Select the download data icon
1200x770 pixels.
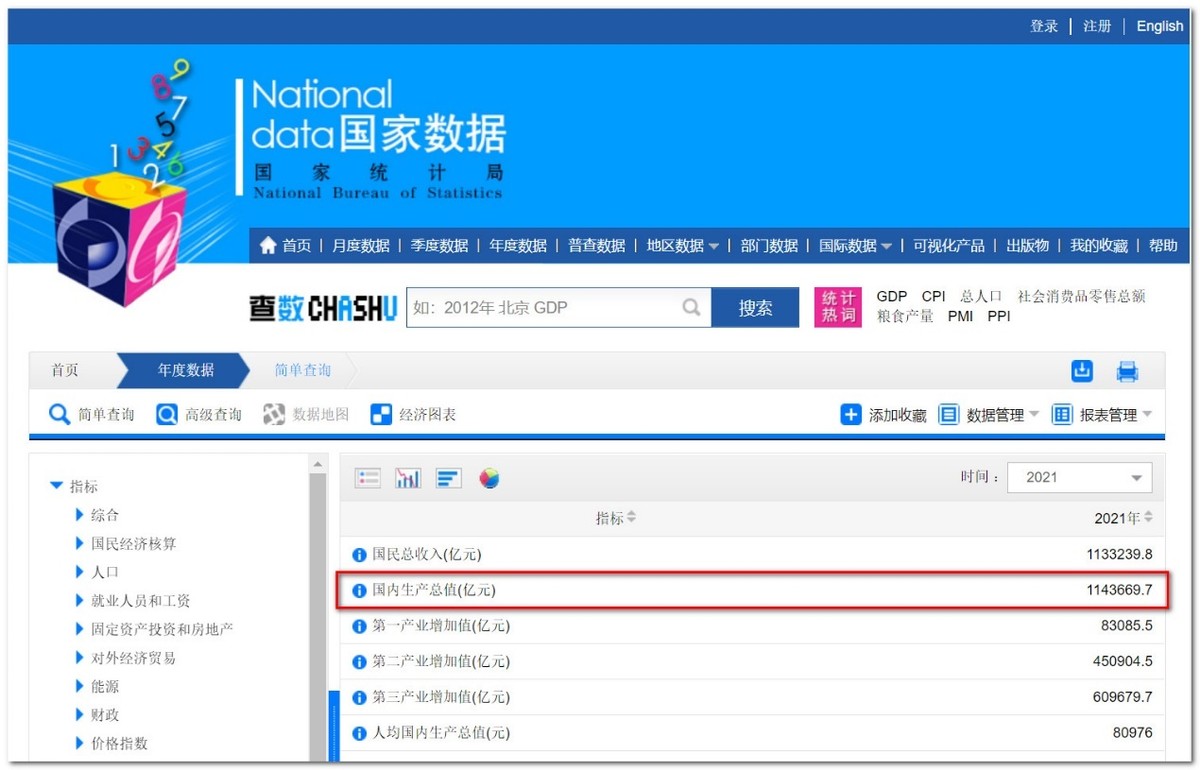(x=1081, y=371)
